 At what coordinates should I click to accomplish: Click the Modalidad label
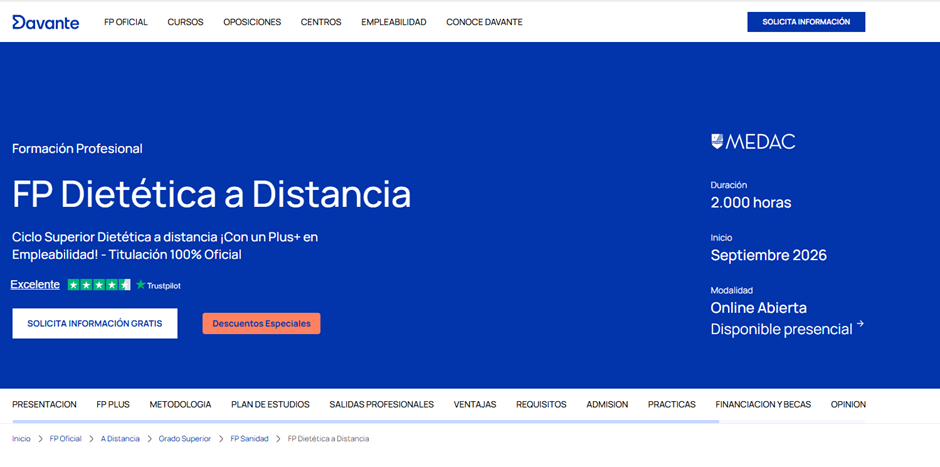[x=731, y=290]
